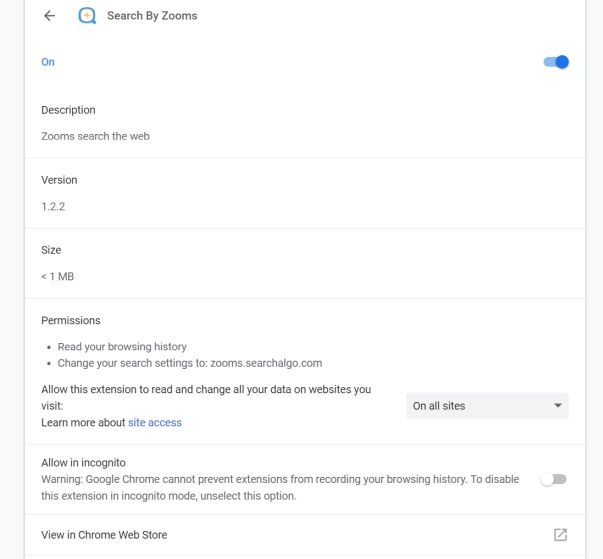Viewport: 603px width, 559px height.
Task: Click the Size heading
Action: tap(51, 250)
